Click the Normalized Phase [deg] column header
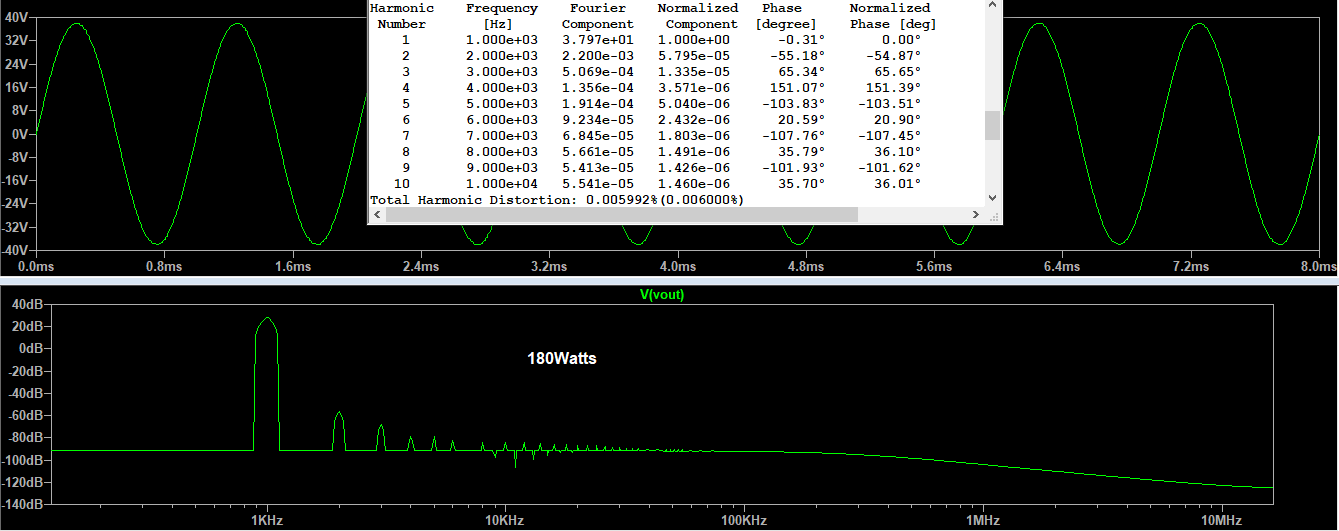 click(893, 16)
